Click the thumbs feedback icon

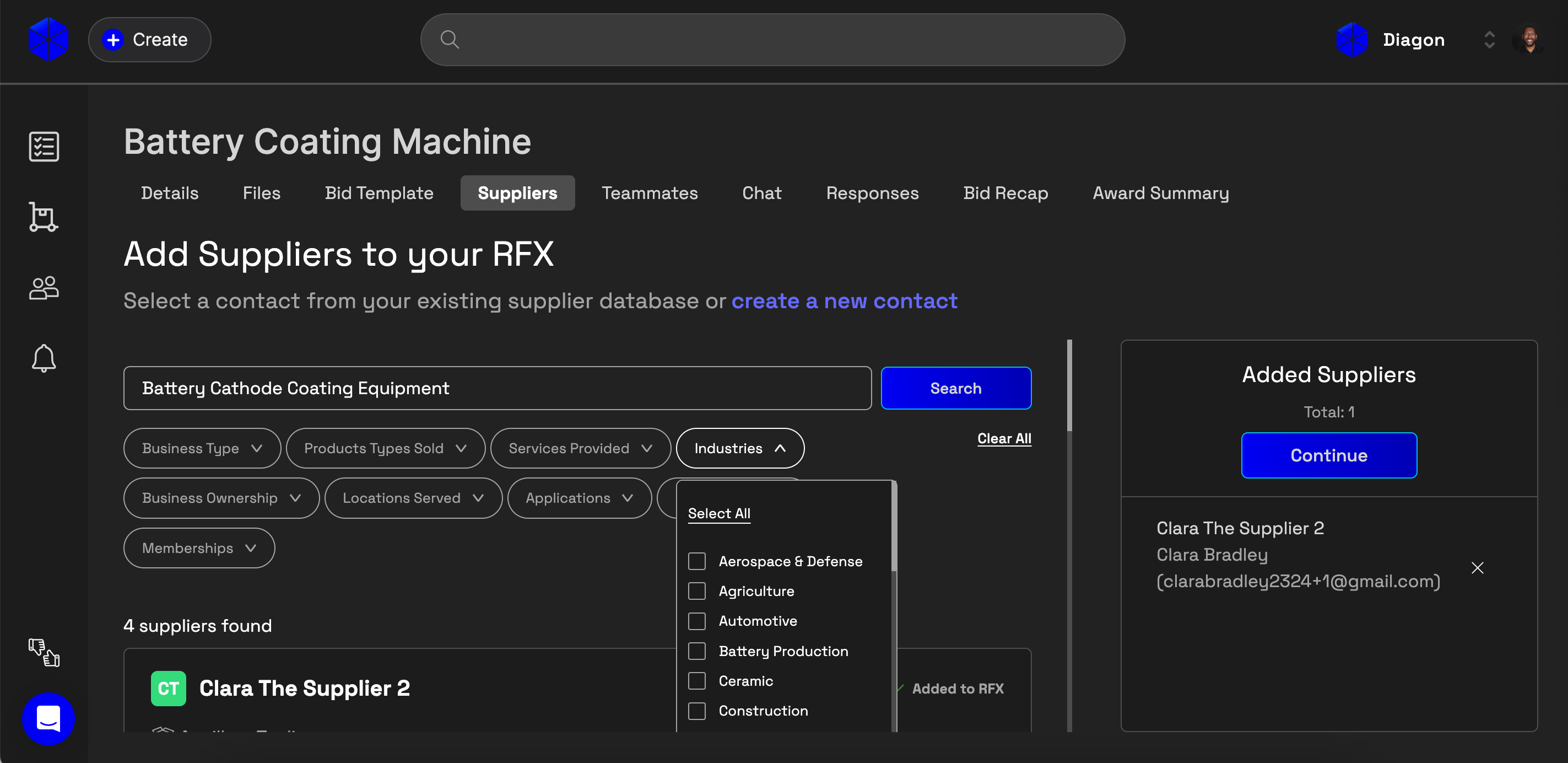(x=44, y=652)
